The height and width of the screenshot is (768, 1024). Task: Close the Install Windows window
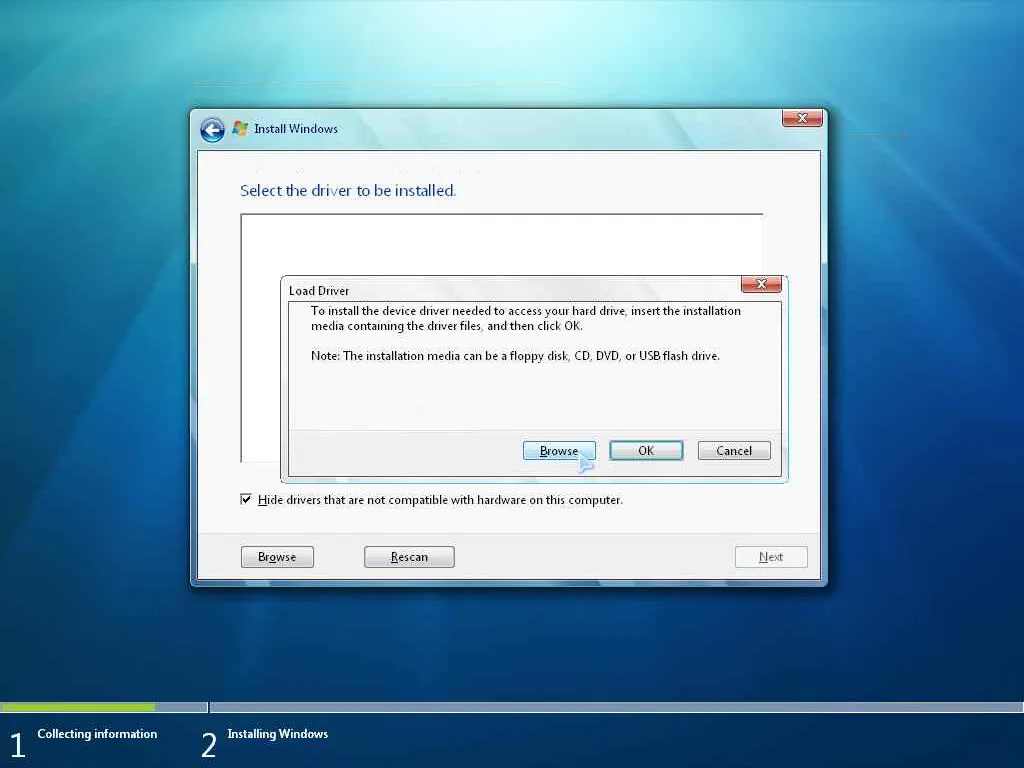click(802, 118)
